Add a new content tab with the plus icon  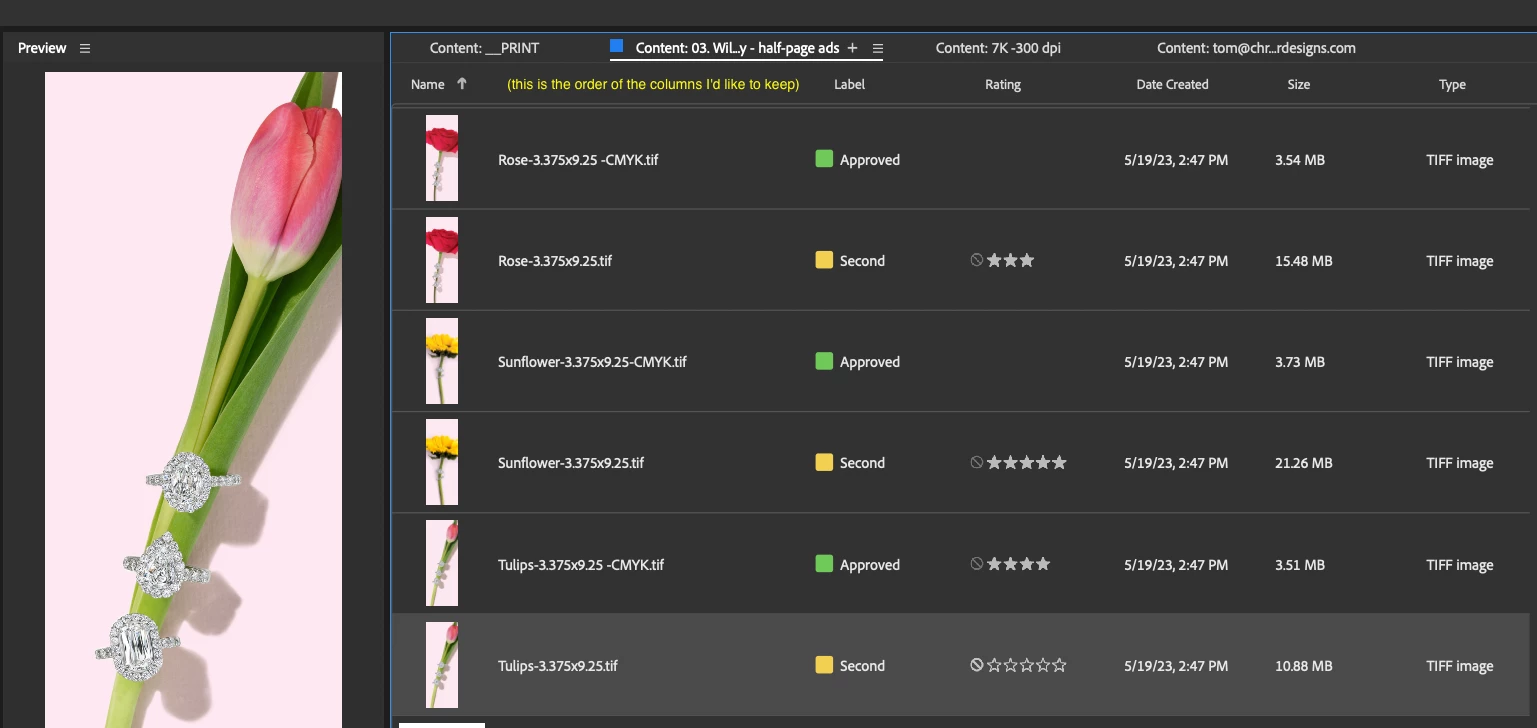[852, 48]
